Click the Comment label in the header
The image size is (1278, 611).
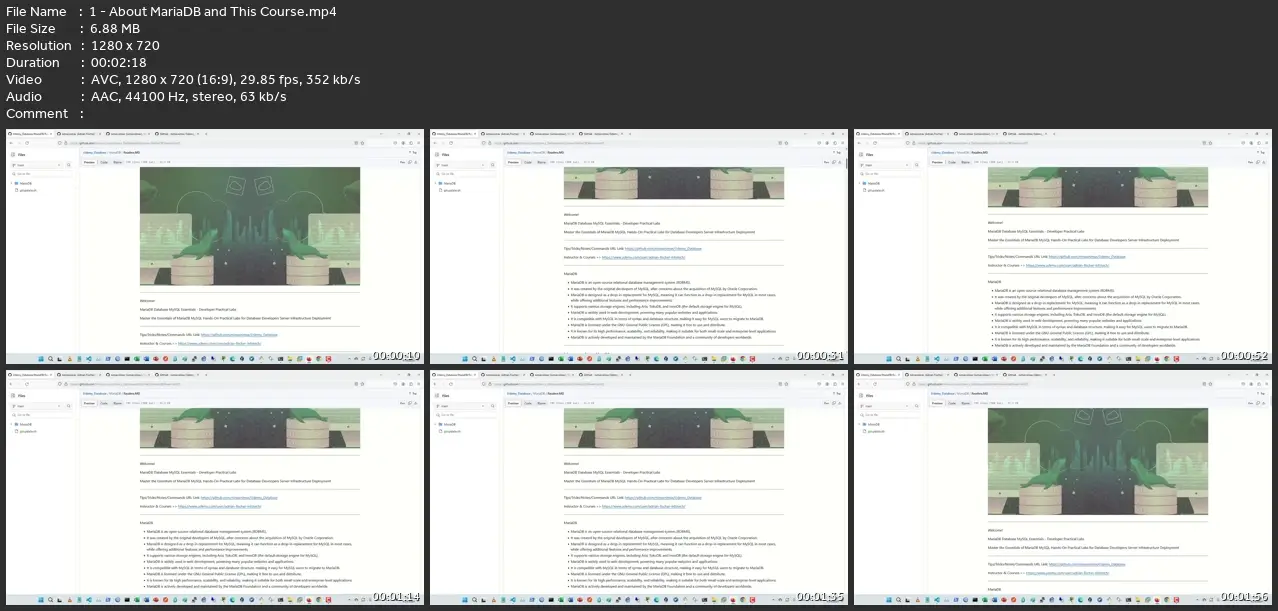[x=37, y=114]
